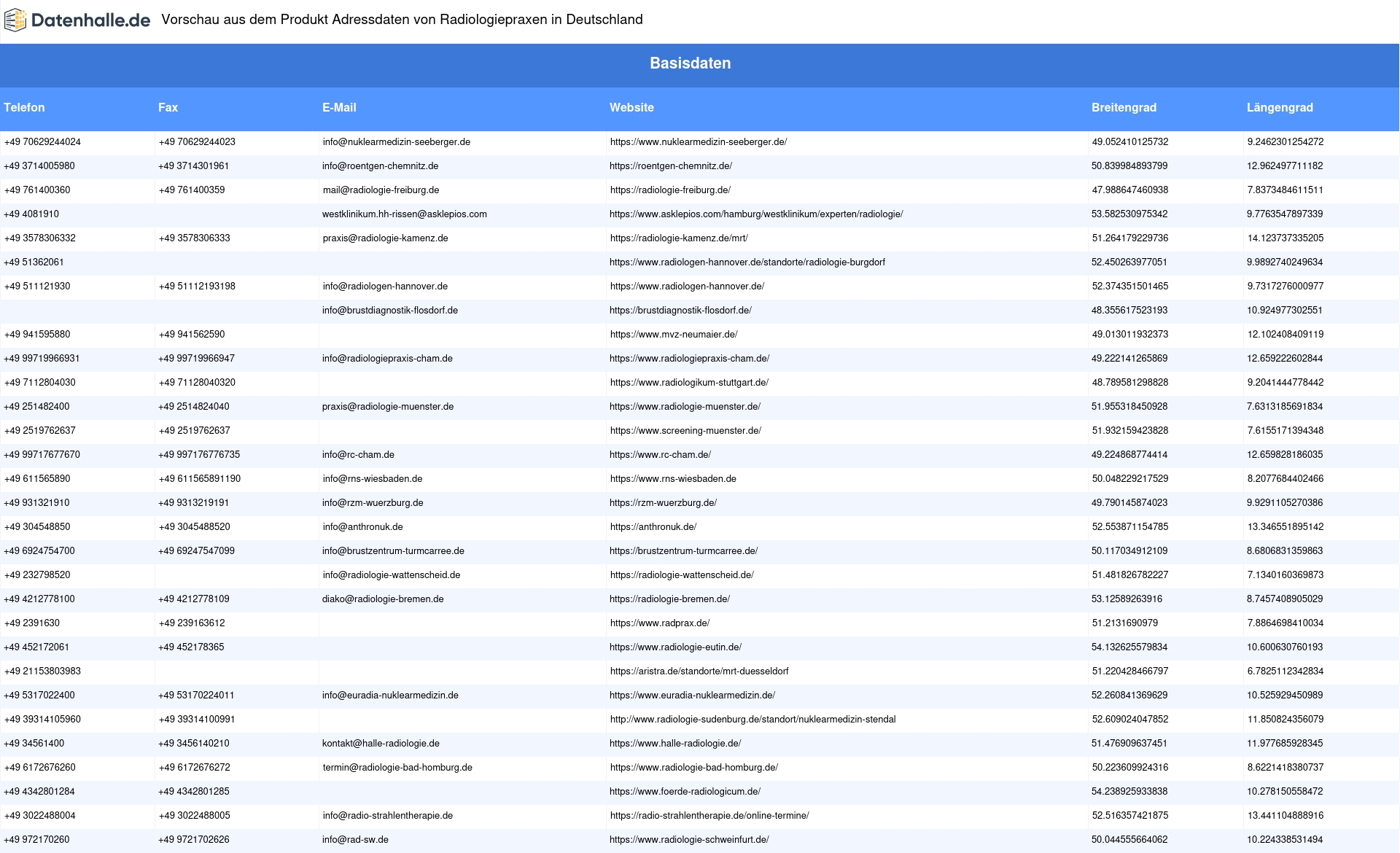This screenshot has width=1400, height=853.
Task: Select latitude value 53.582530975342
Action: [x=1129, y=214]
